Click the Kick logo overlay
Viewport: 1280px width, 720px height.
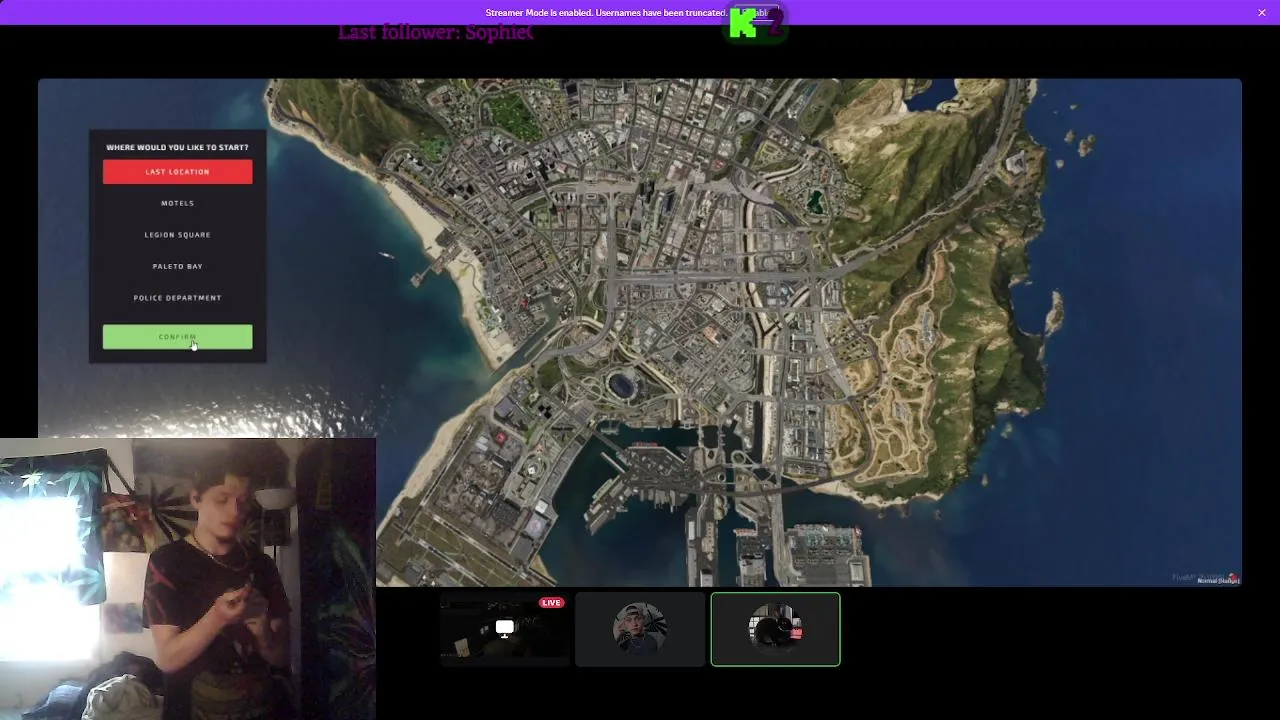pos(755,23)
